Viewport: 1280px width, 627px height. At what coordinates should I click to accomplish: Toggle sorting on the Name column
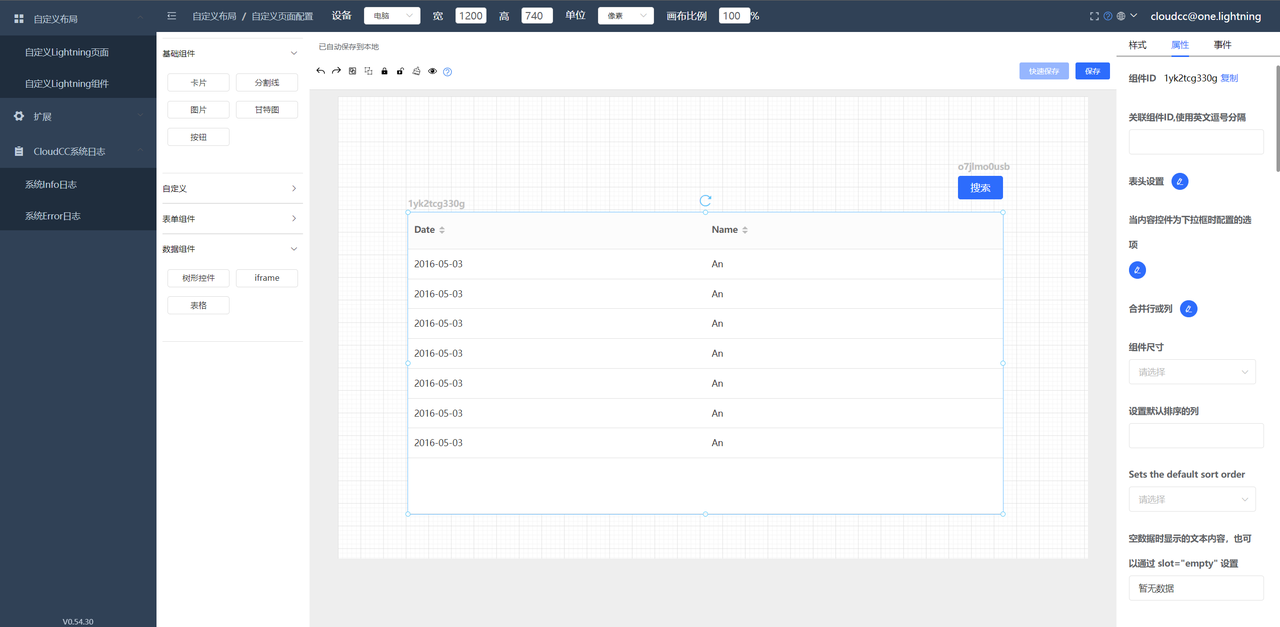pyautogui.click(x=745, y=230)
